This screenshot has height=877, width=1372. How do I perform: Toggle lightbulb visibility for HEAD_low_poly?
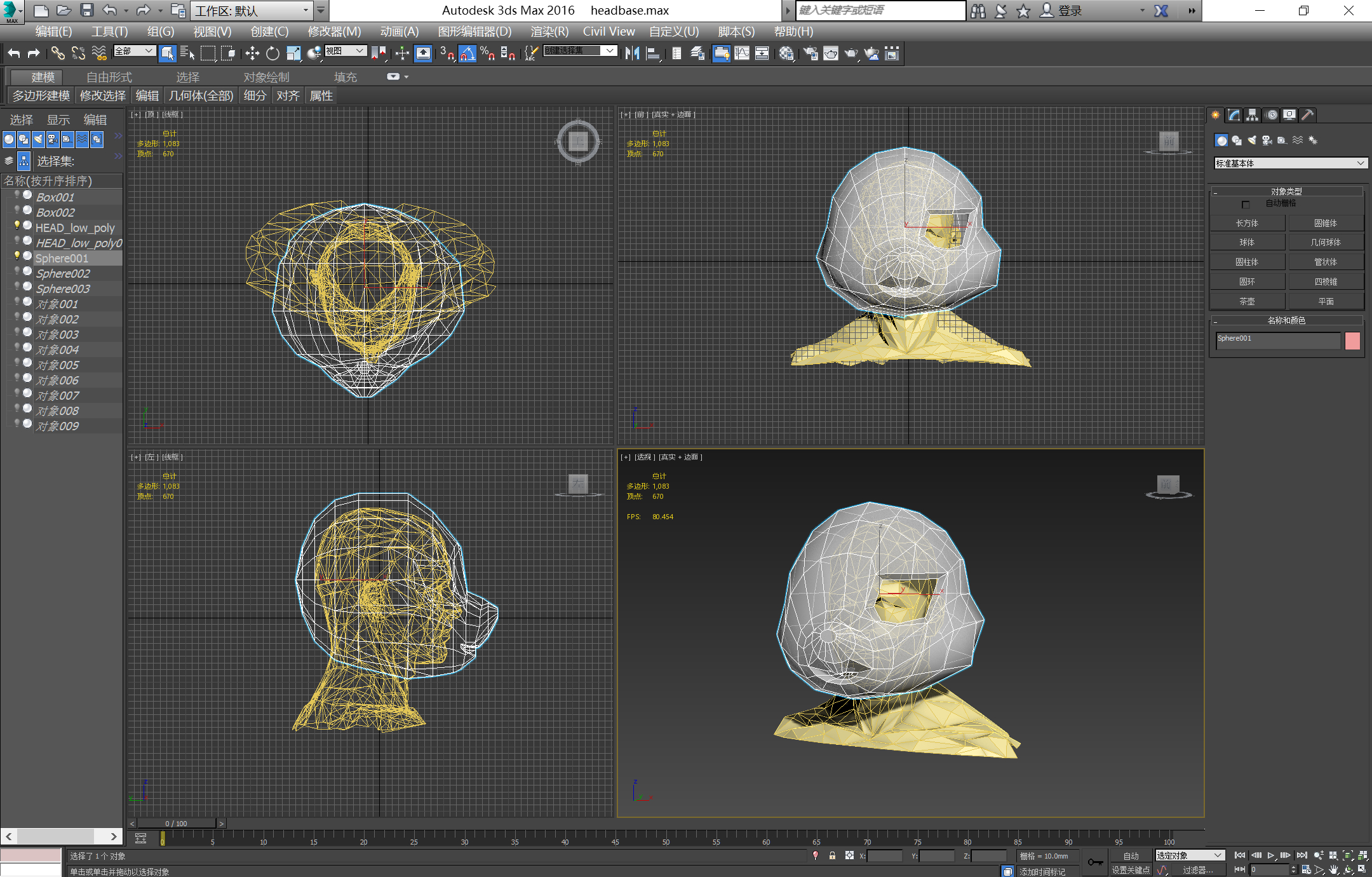(17, 225)
